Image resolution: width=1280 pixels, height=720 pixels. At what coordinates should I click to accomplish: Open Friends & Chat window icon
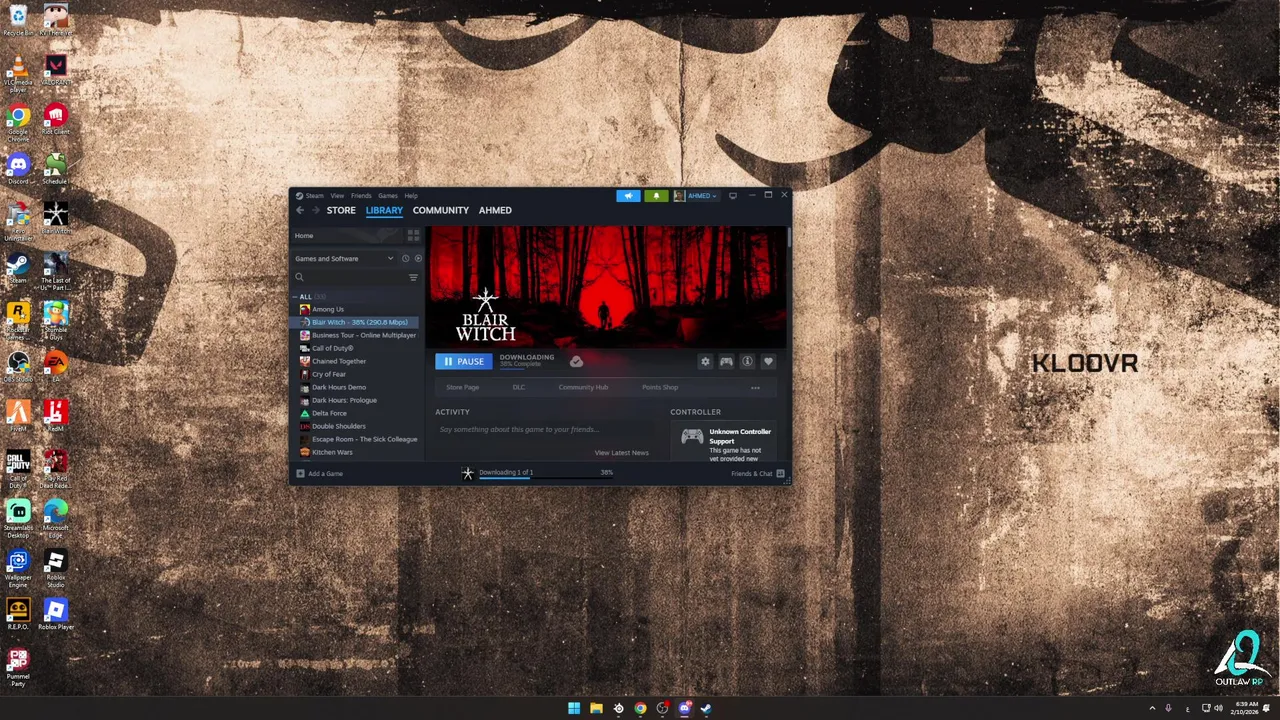coord(780,473)
